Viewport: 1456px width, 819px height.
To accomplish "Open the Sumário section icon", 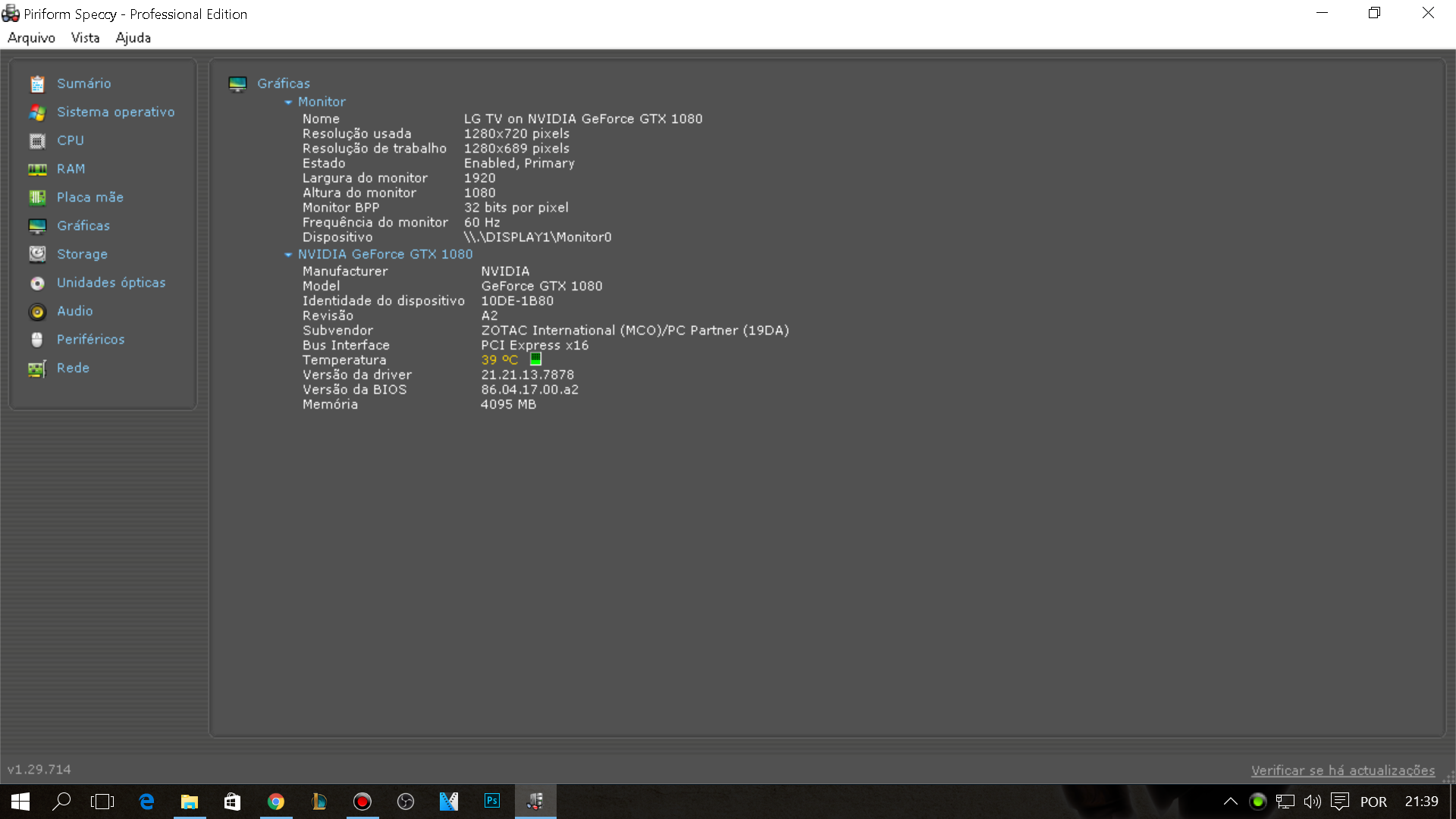I will (37, 84).
